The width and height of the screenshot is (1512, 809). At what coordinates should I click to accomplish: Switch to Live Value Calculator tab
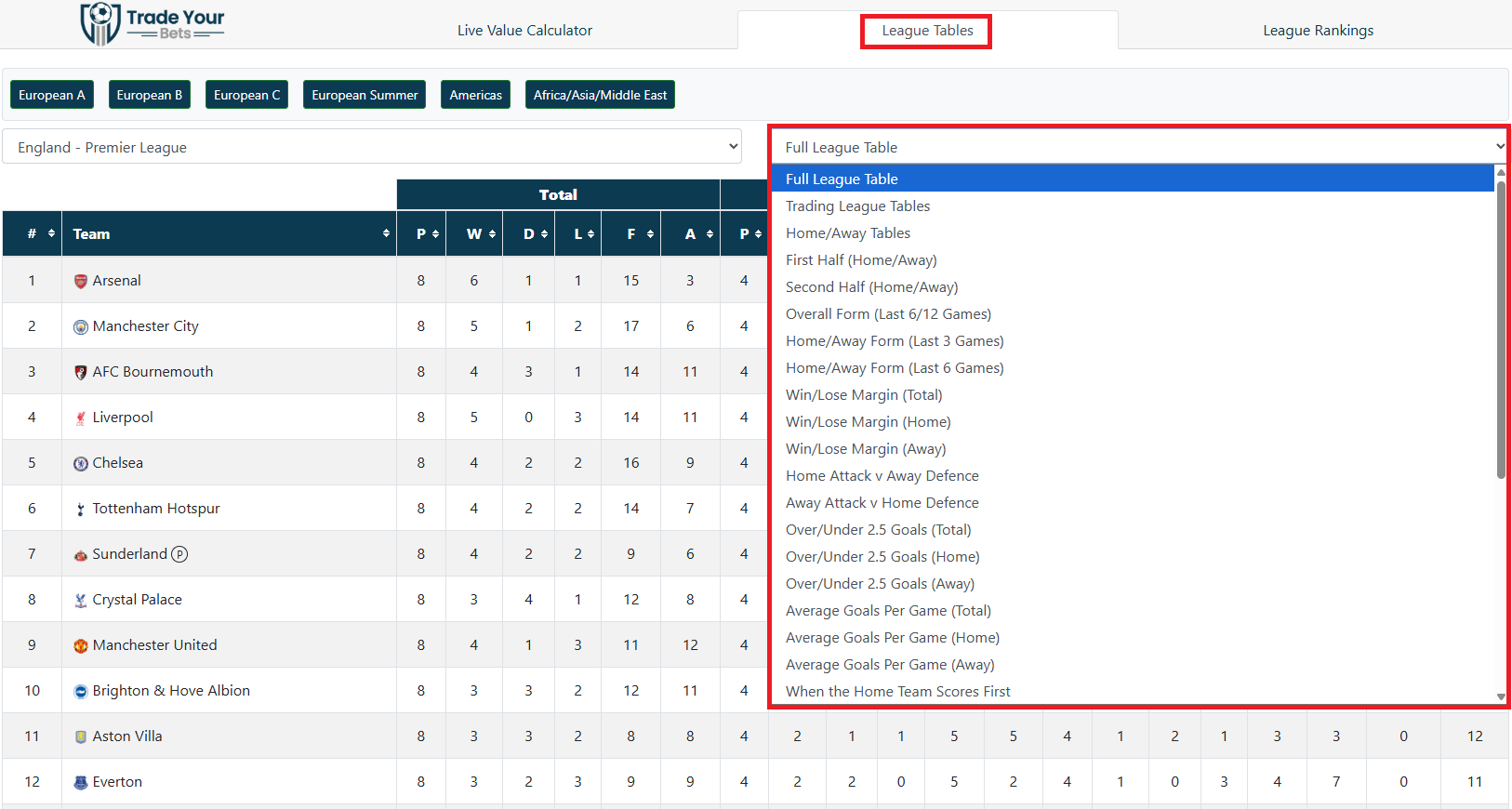click(x=524, y=31)
